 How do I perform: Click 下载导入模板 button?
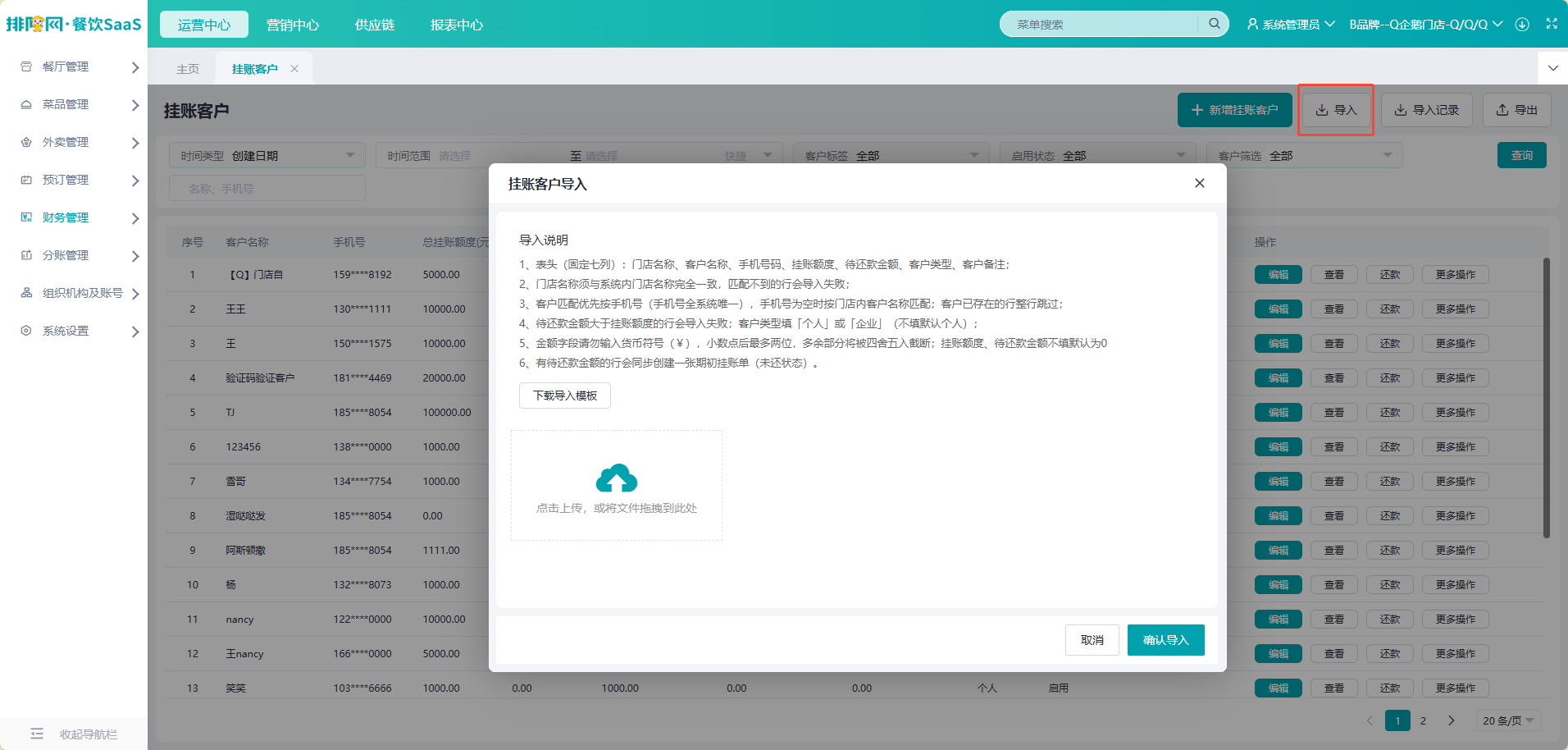click(565, 396)
